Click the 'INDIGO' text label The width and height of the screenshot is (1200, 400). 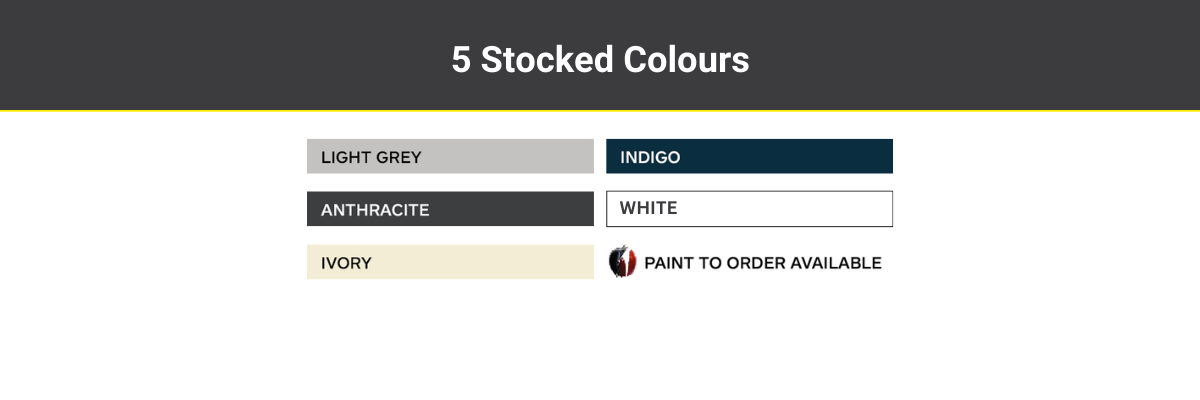650,157
